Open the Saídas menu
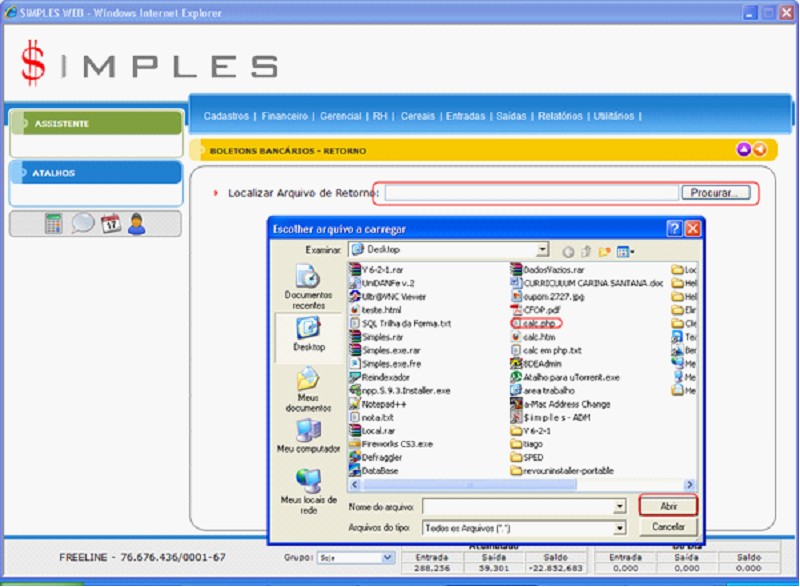Image resolution: width=800 pixels, height=587 pixels. (x=511, y=116)
